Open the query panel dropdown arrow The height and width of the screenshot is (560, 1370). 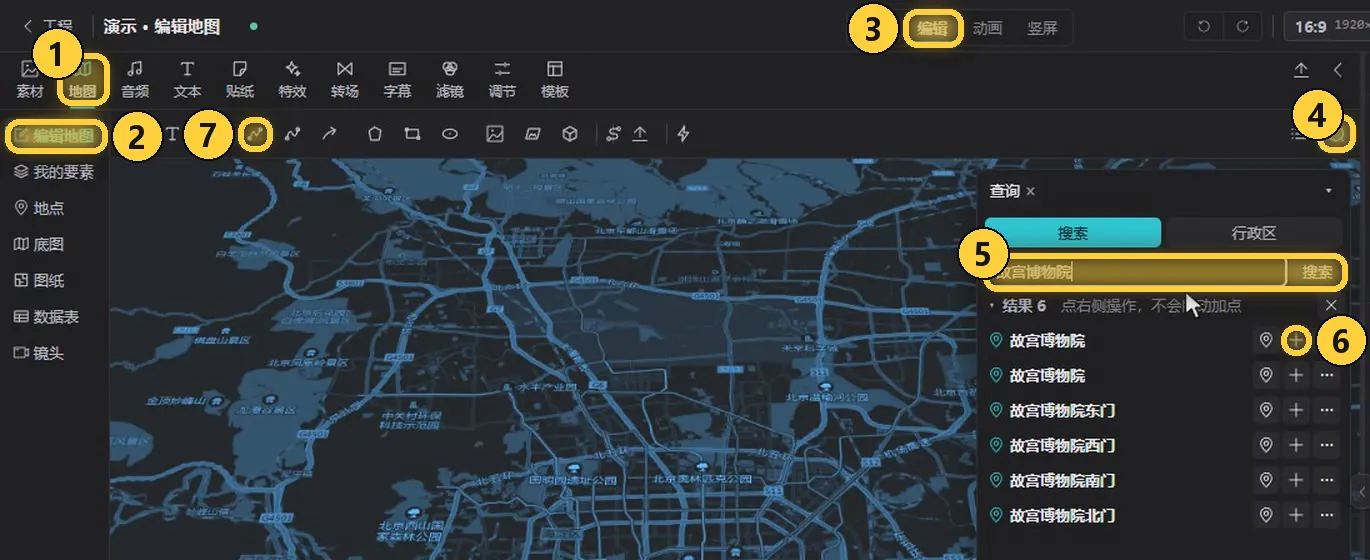1329,191
